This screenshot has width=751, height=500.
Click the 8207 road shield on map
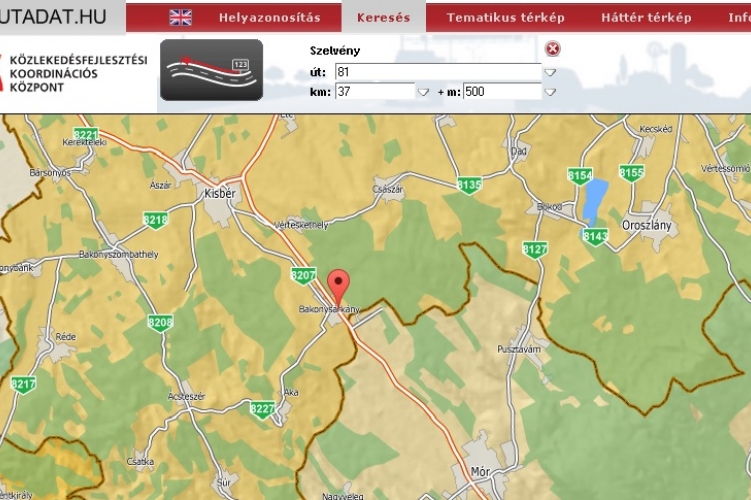[x=303, y=275]
